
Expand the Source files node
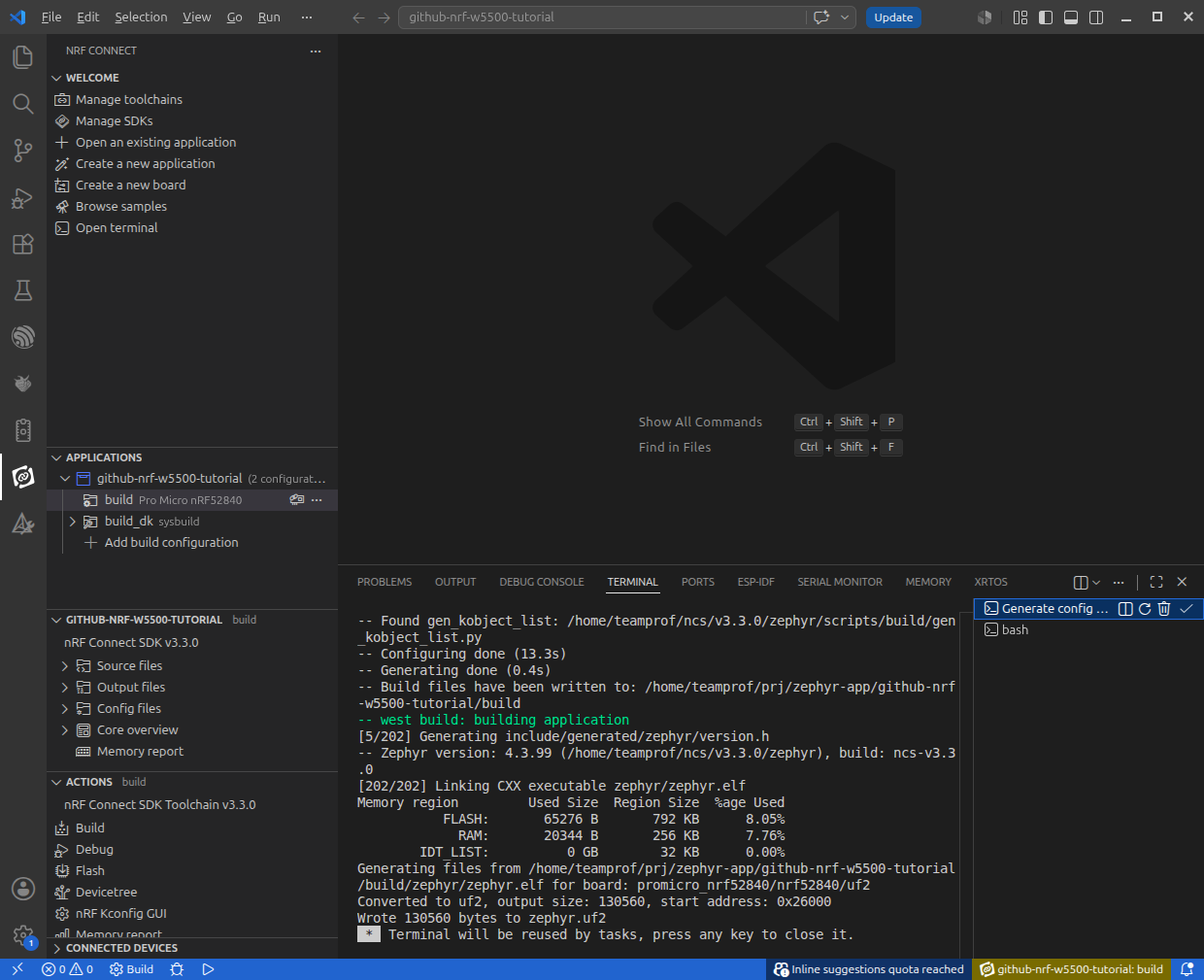(x=65, y=666)
